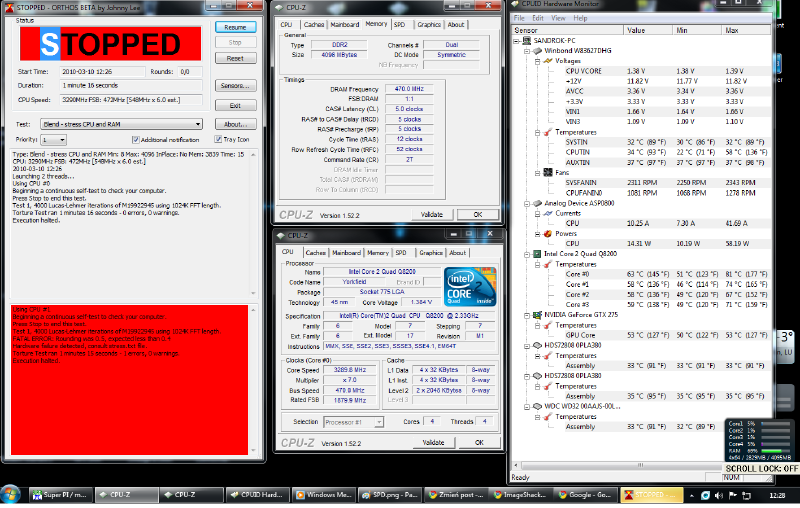Open the Processor #1 selection dropdown
800x508 pixels.
[353, 422]
